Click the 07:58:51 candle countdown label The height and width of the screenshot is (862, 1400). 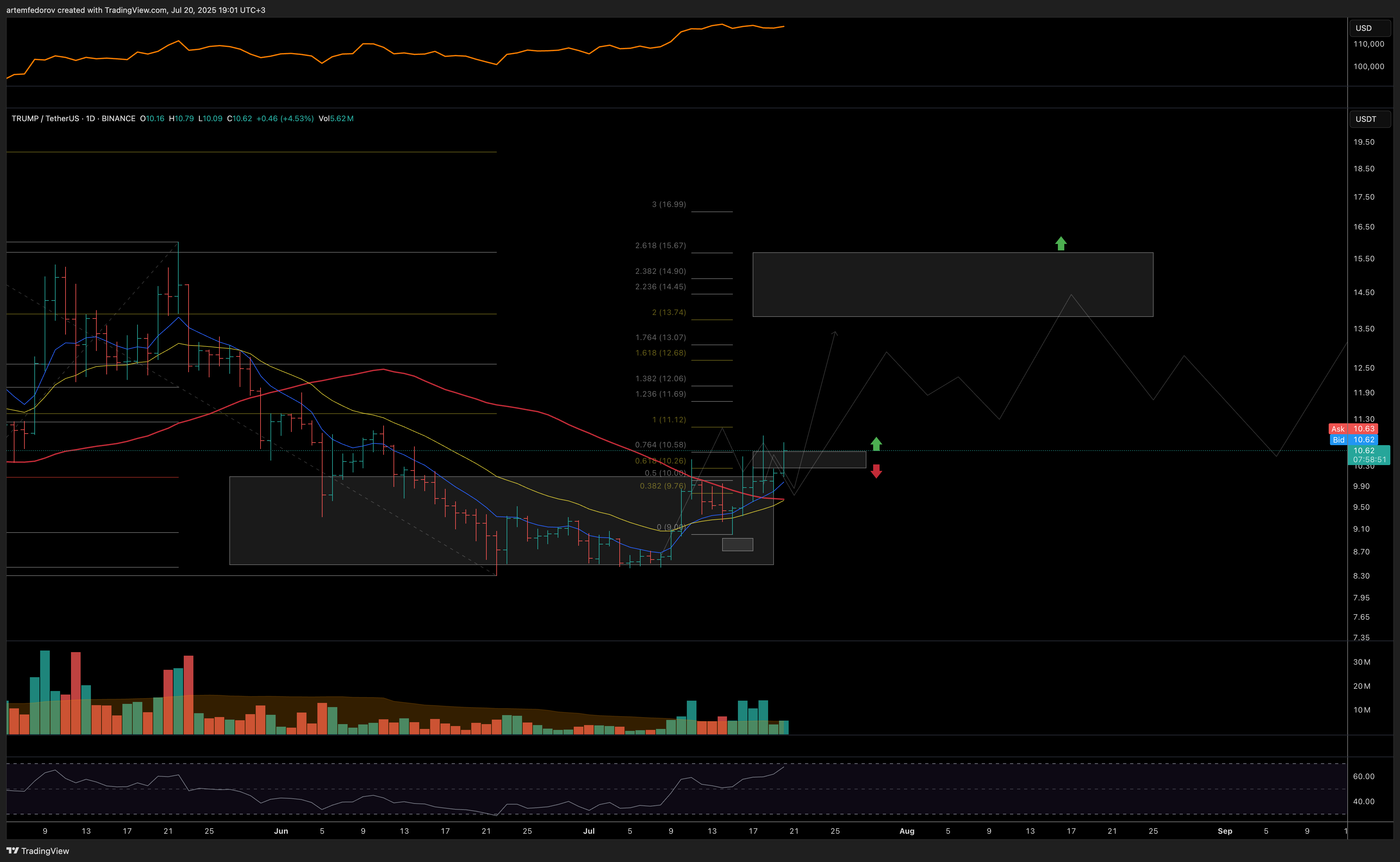1369,460
